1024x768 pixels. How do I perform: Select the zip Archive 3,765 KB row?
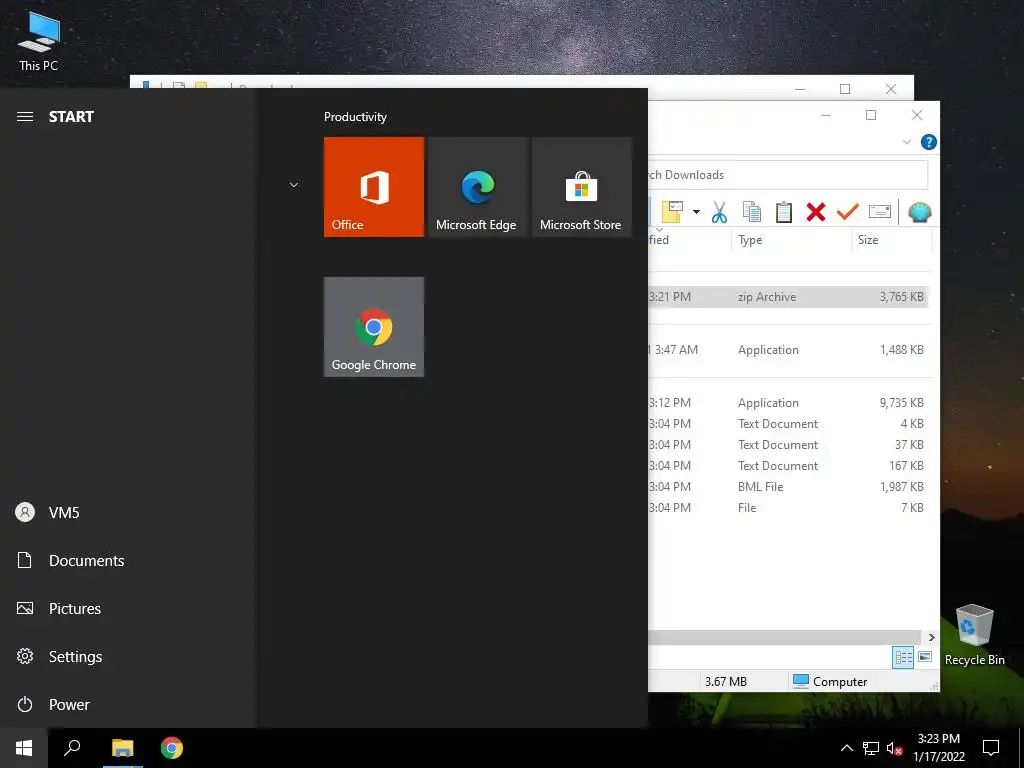(788, 296)
